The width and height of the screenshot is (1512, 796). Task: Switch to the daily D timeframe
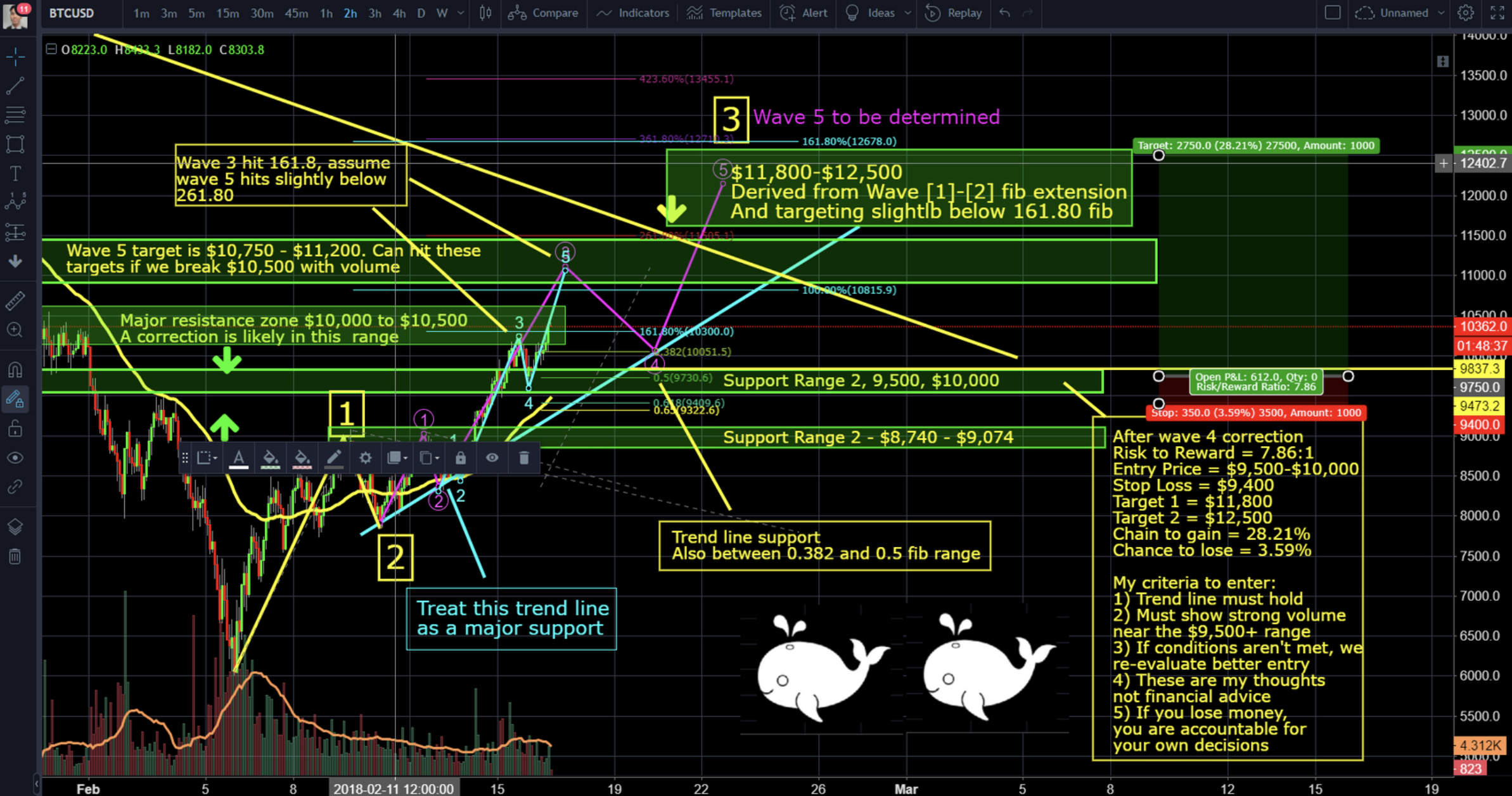click(x=421, y=13)
